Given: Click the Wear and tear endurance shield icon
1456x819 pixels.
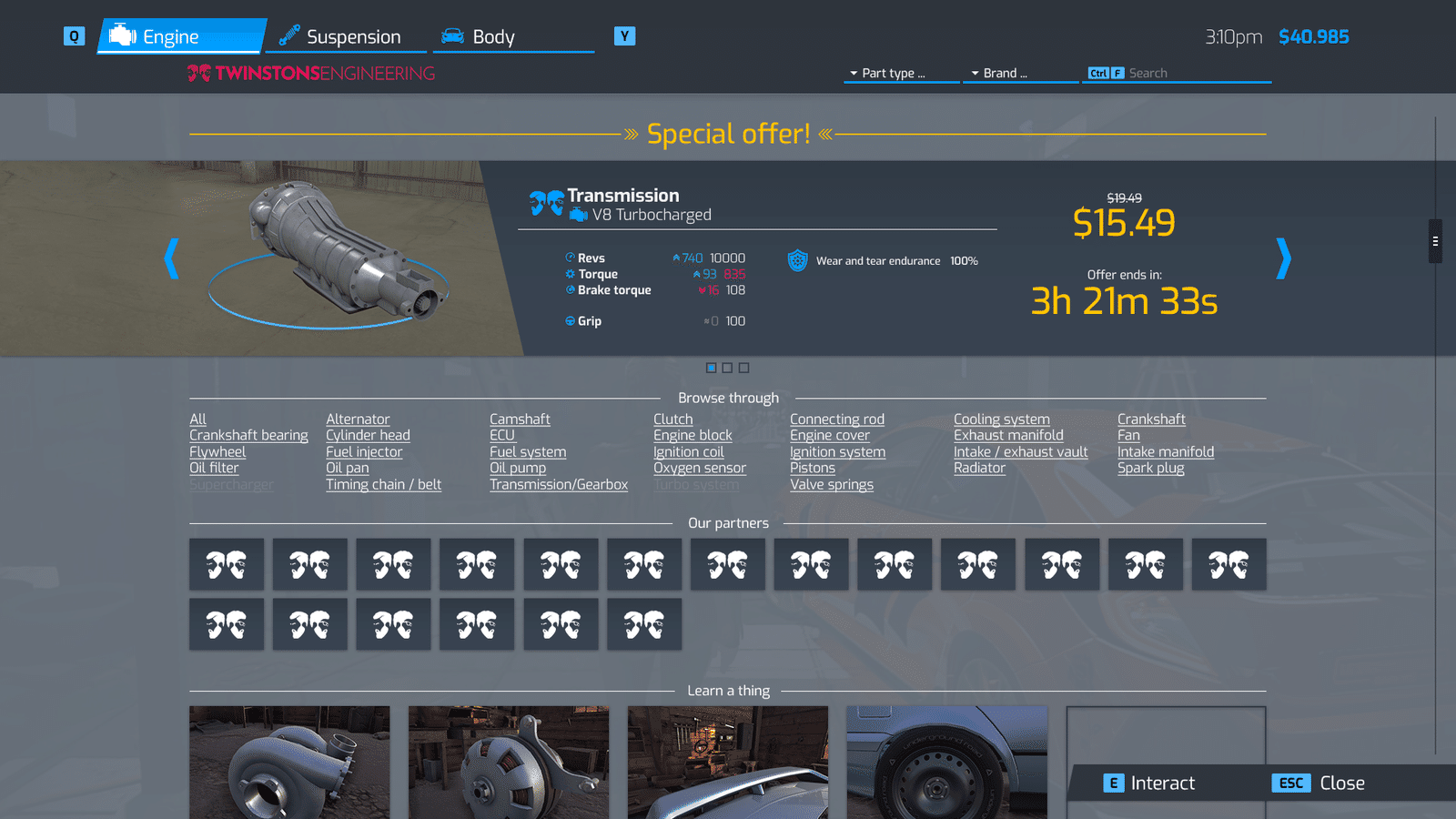Looking at the screenshot, I should point(798,260).
